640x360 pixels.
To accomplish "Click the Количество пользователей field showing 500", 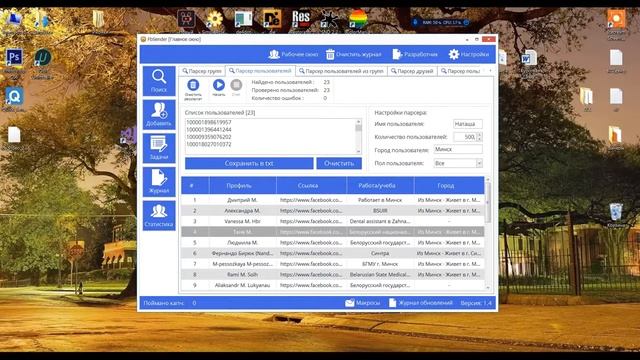I will 465,137.
